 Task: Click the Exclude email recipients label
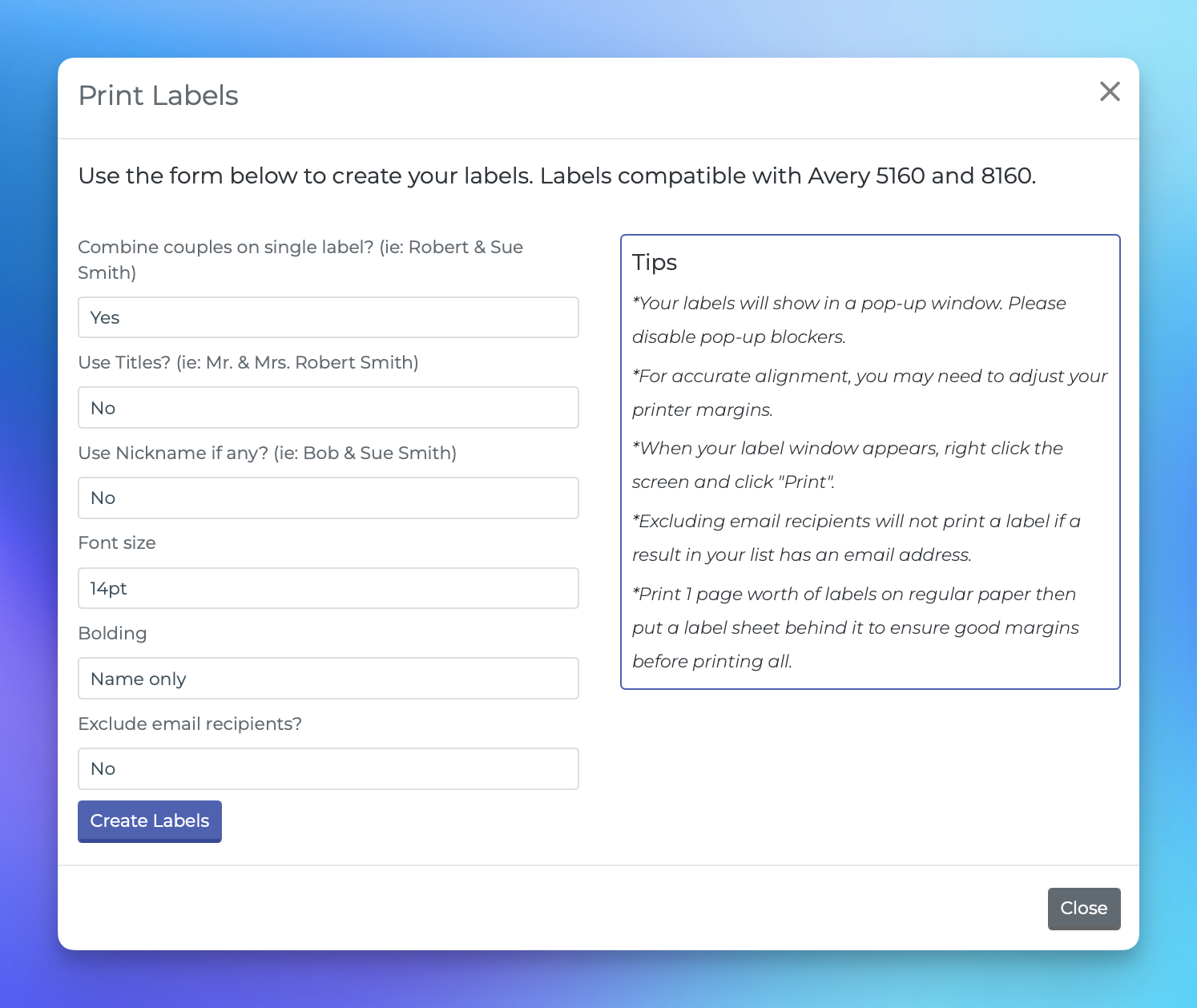pyautogui.click(x=190, y=724)
